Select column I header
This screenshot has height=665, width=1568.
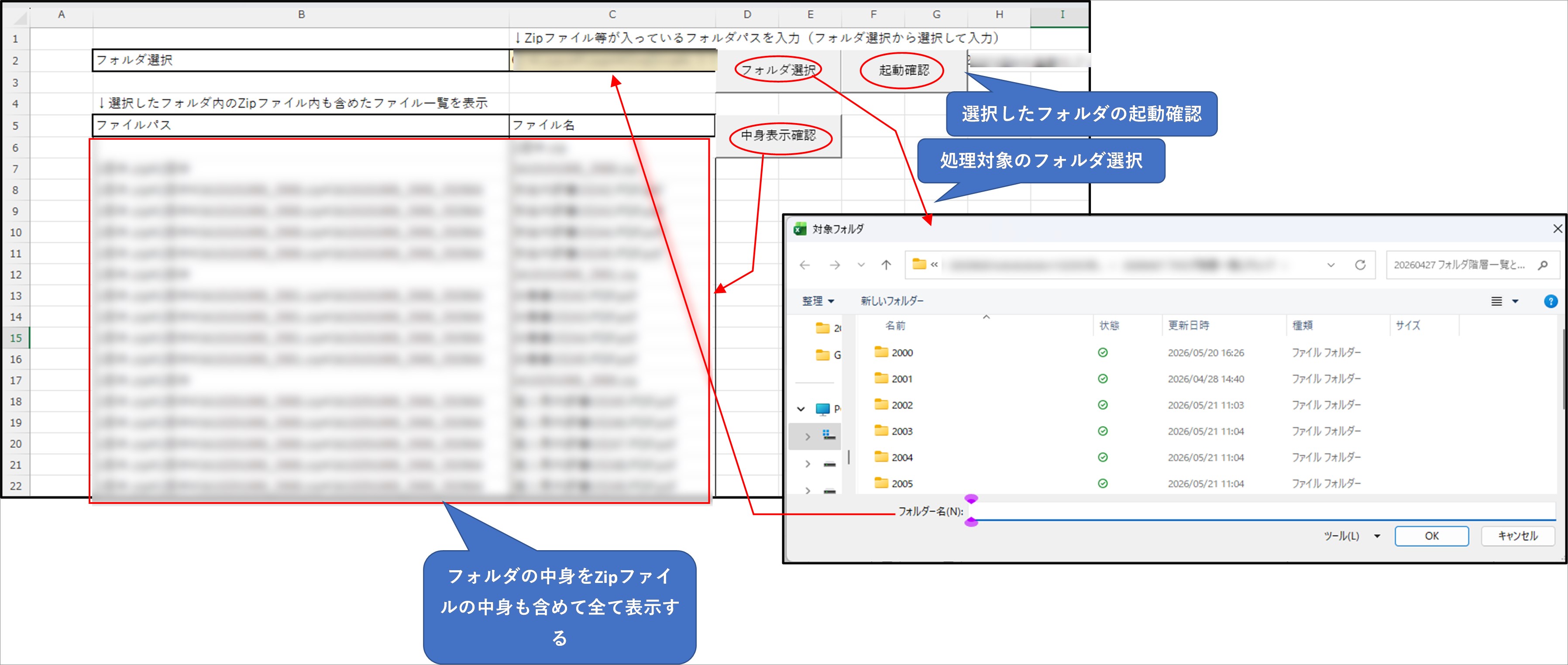tap(1062, 14)
